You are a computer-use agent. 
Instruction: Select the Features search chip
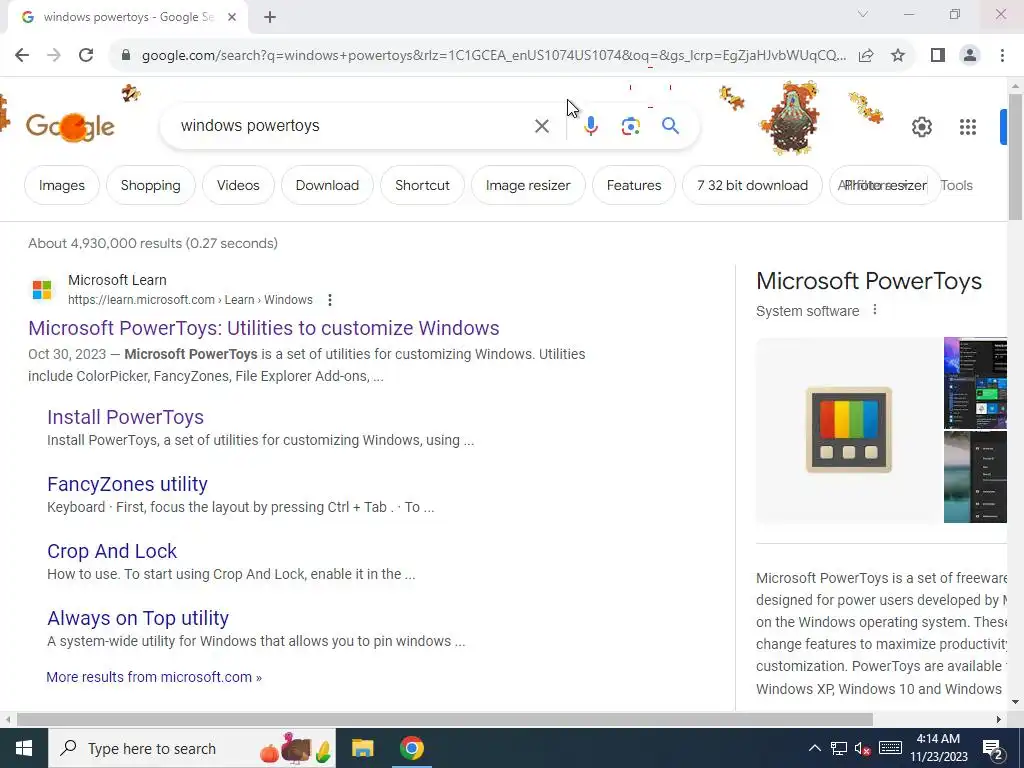633,185
